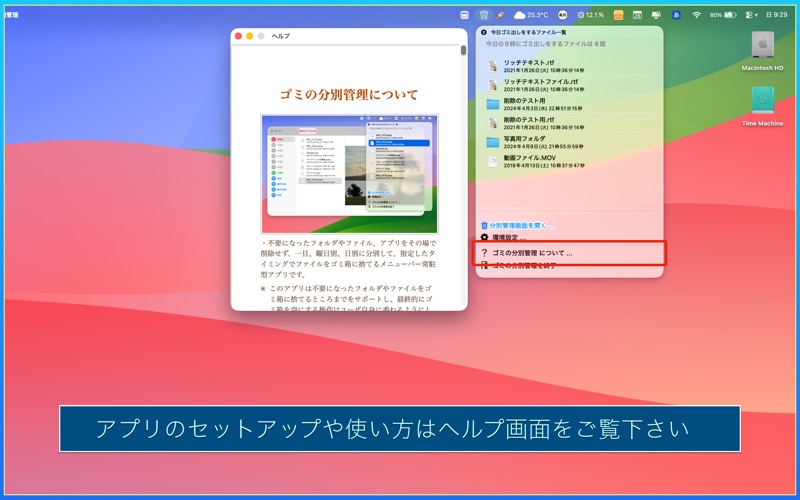Select the 削除のテスト用.rtf file row
Viewport: 800px width, 500px height.
(x=569, y=123)
